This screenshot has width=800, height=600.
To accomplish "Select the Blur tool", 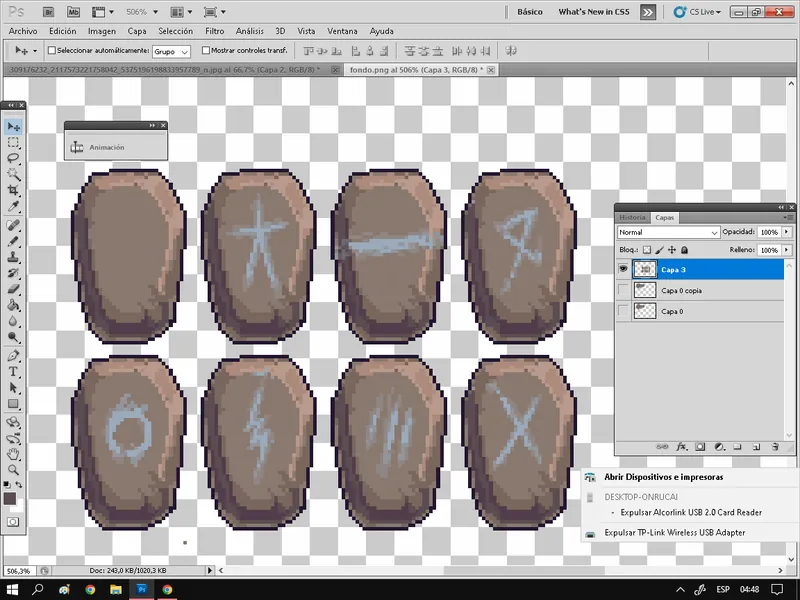I will coord(13,321).
